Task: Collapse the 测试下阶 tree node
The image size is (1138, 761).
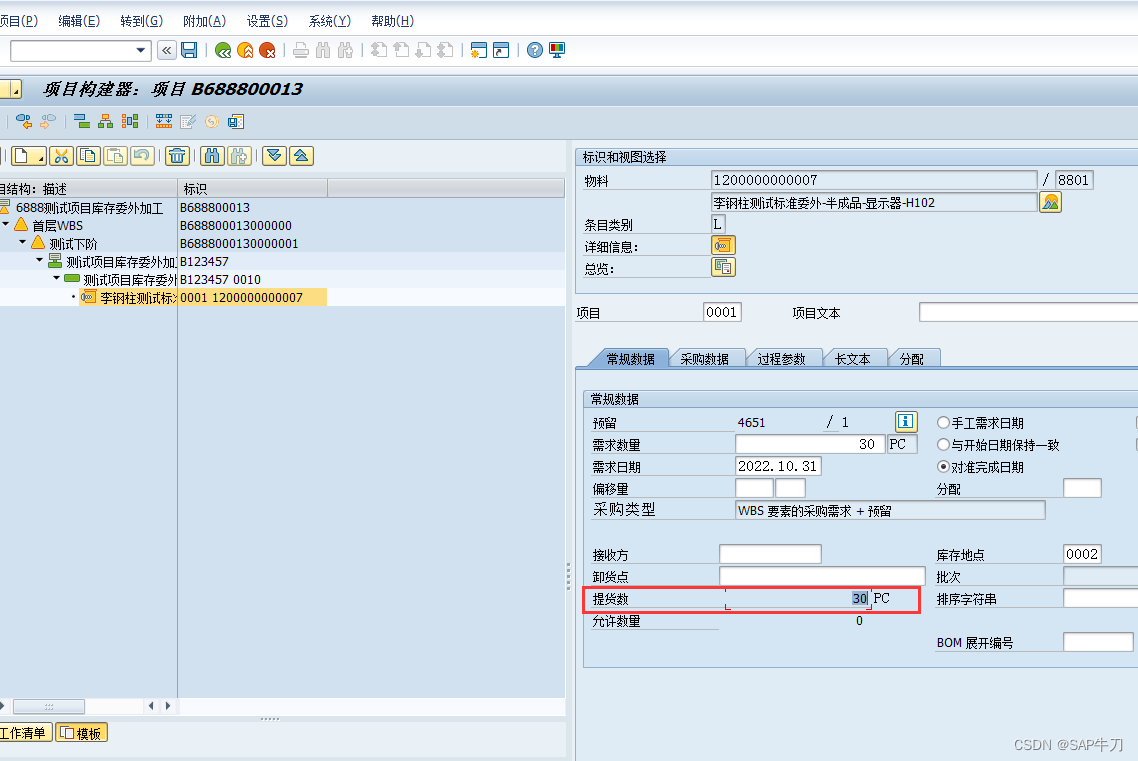Action: (x=22, y=242)
